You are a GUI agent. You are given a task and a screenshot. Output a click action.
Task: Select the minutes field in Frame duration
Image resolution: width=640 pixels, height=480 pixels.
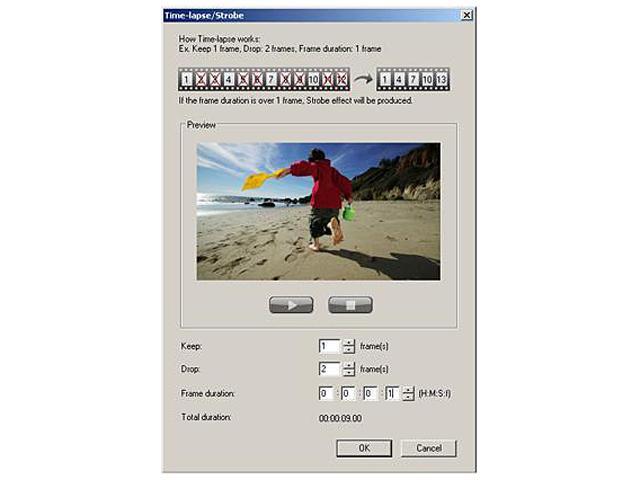click(348, 394)
